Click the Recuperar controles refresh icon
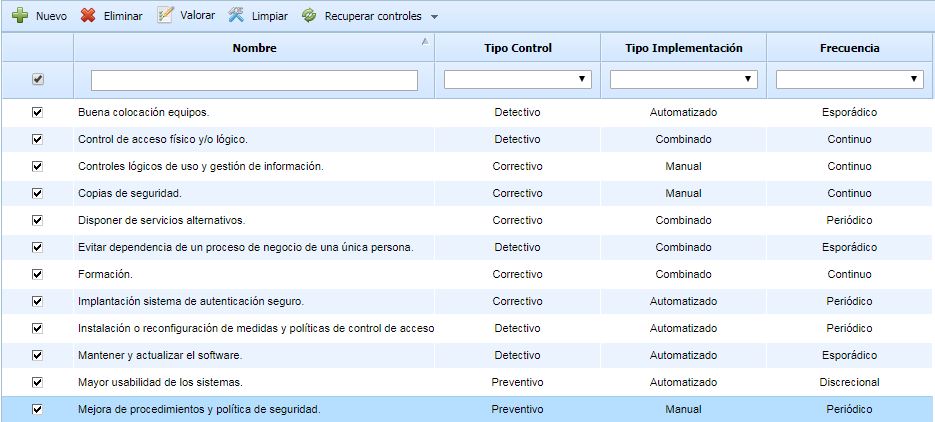This screenshot has width=935, height=422. tap(309, 16)
